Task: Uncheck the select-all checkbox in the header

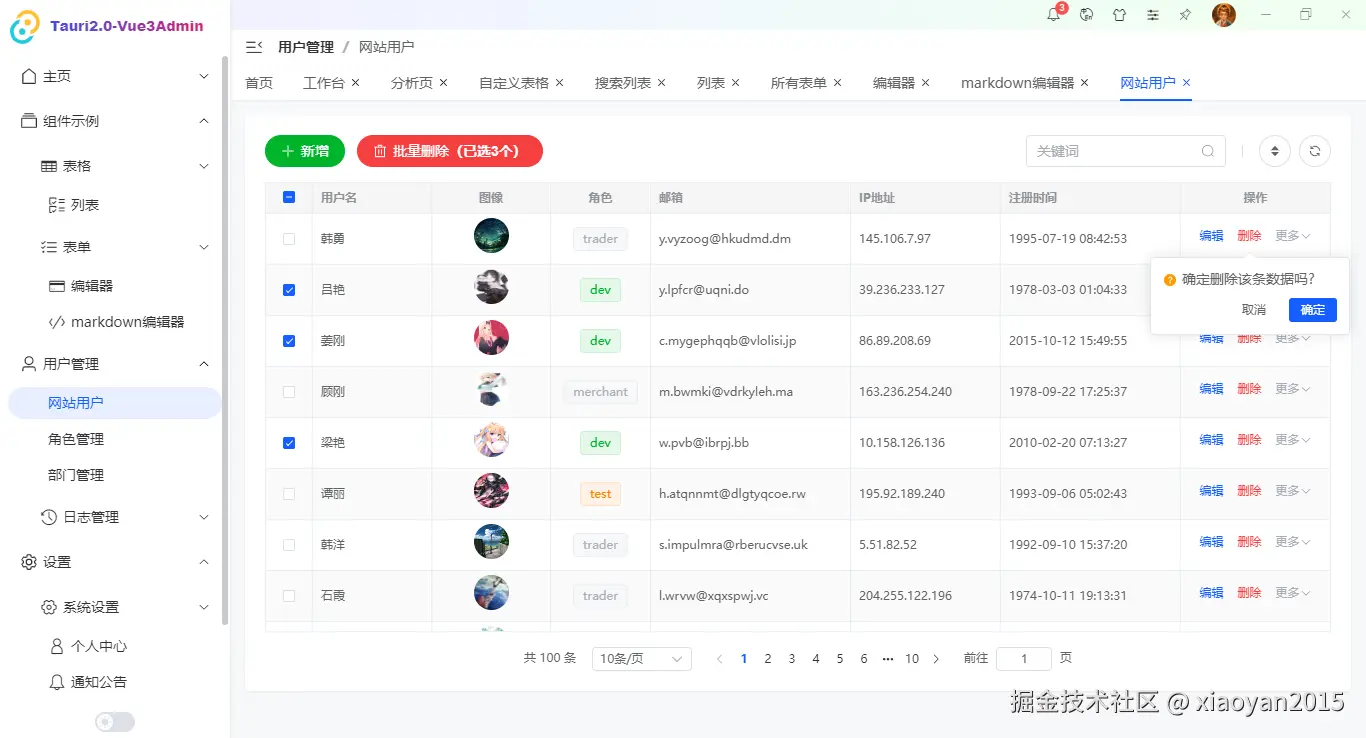Action: tap(288, 197)
